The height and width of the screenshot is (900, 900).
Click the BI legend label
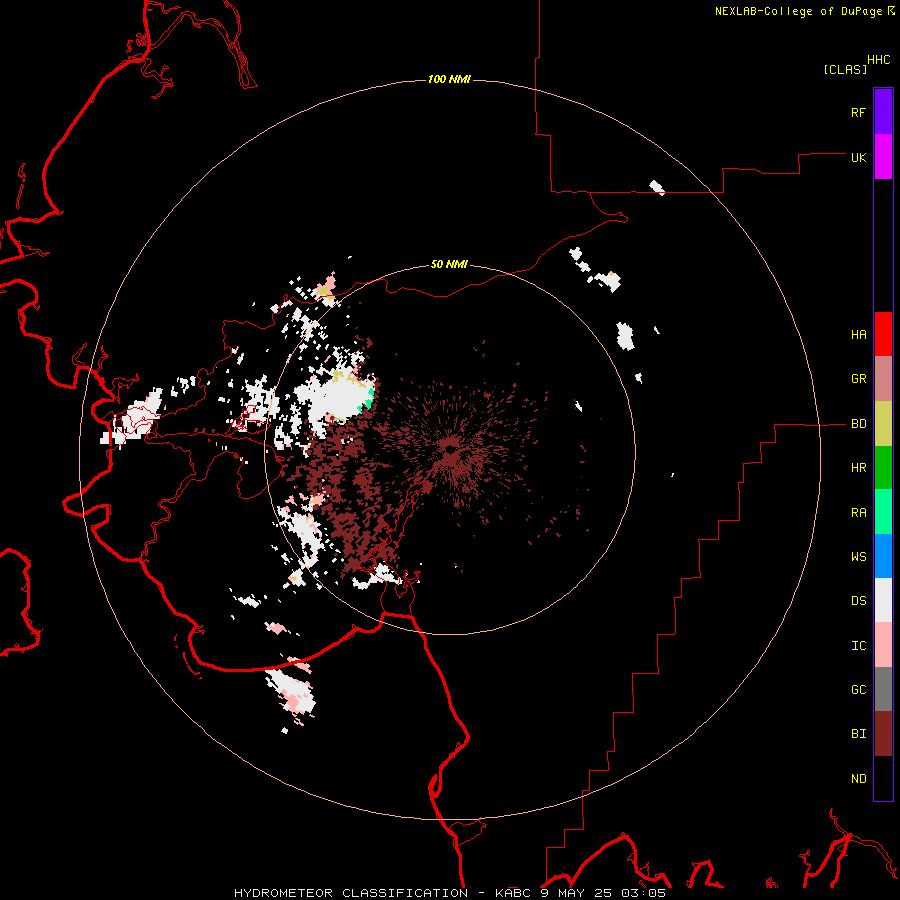[858, 734]
